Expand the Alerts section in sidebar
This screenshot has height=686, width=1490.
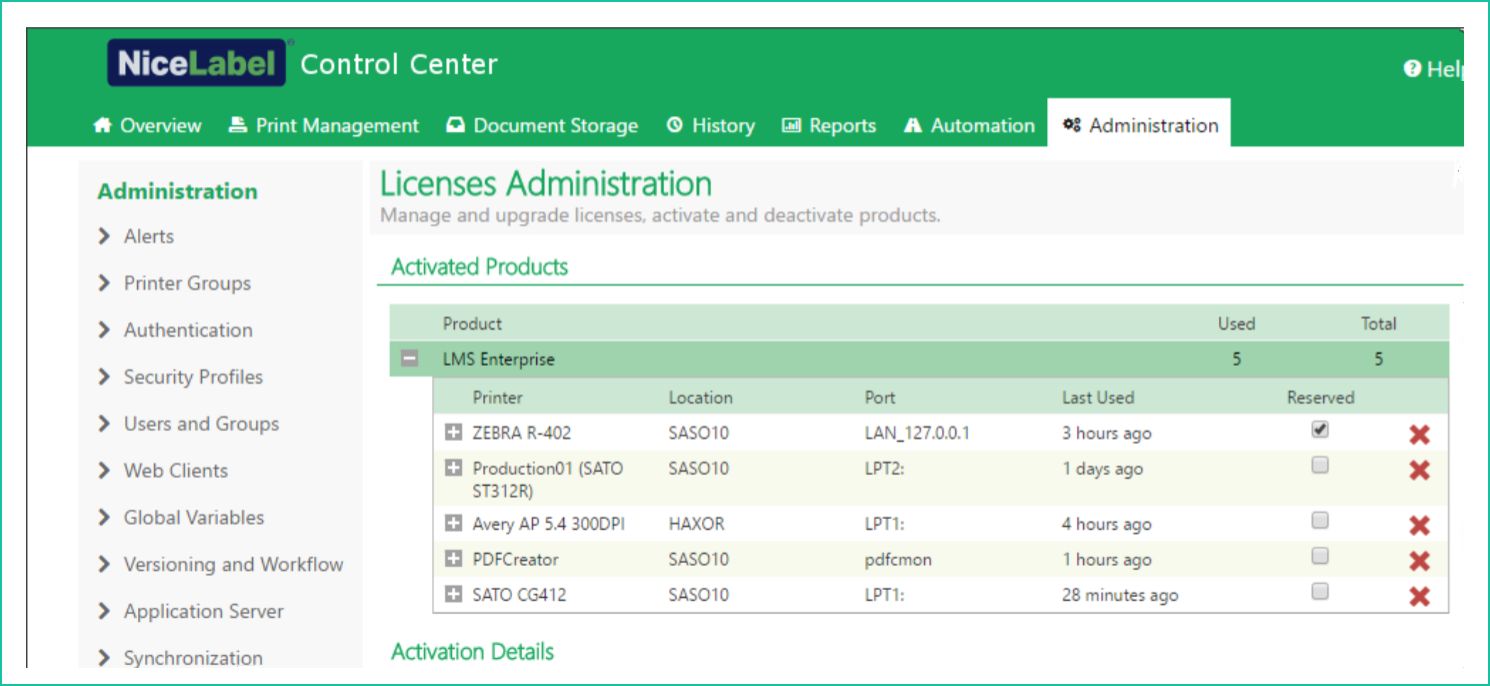click(x=148, y=237)
